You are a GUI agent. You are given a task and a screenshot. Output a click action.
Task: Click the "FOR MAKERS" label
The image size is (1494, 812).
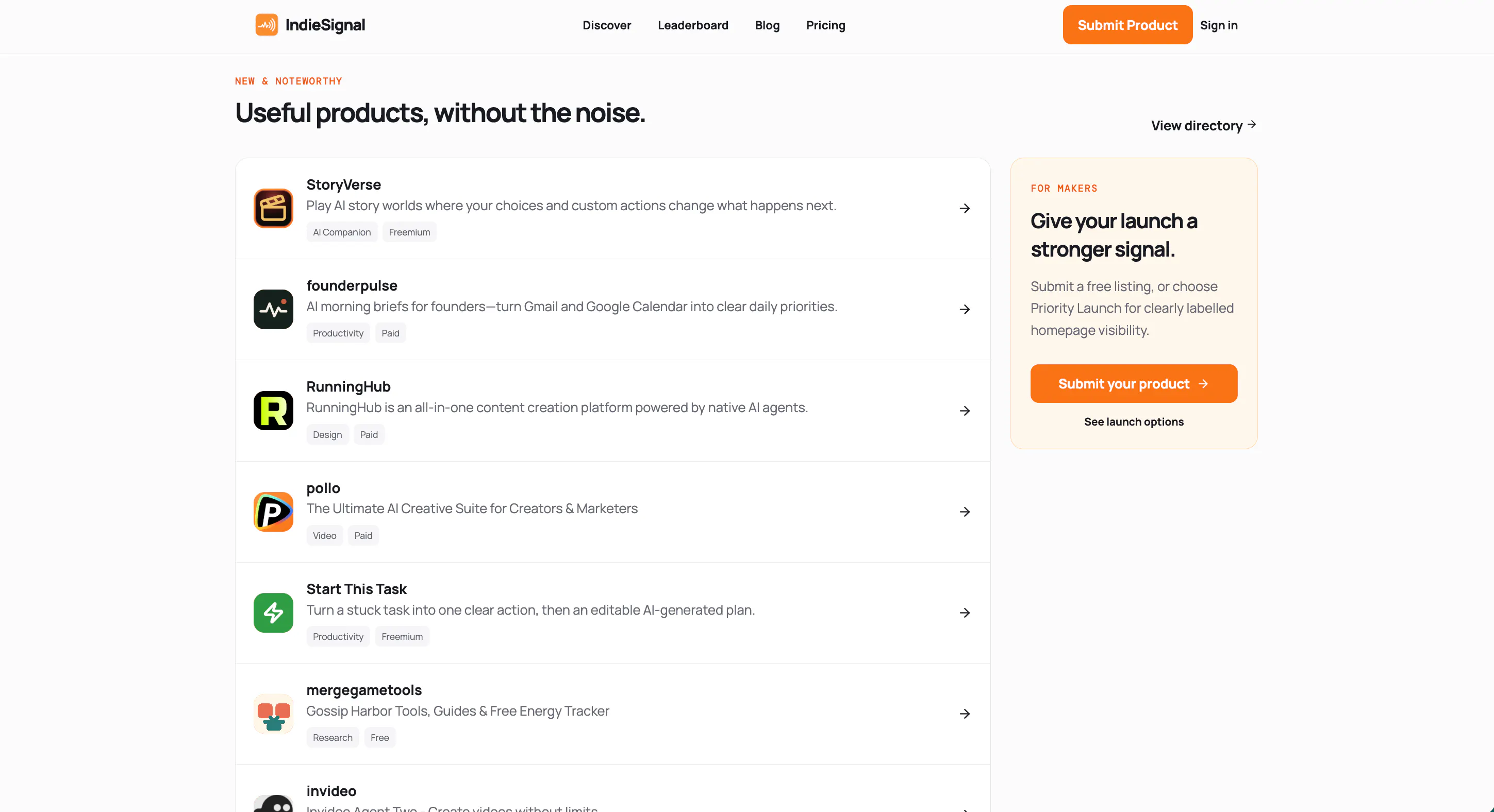tap(1064, 189)
